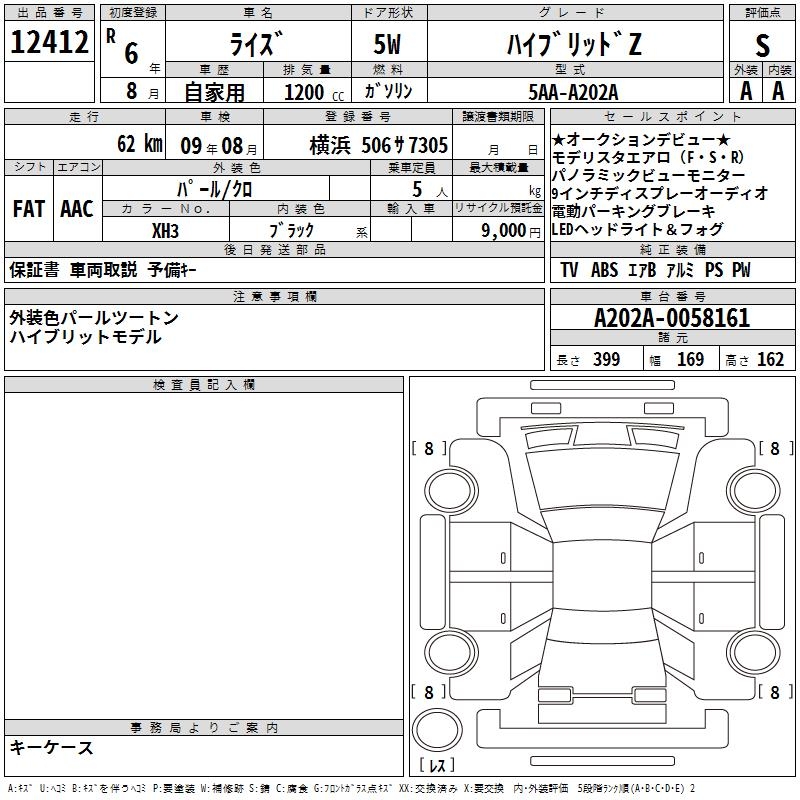The image size is (800, 800).
Task: Select the パノラミックビューモニター line
Action: [648, 175]
